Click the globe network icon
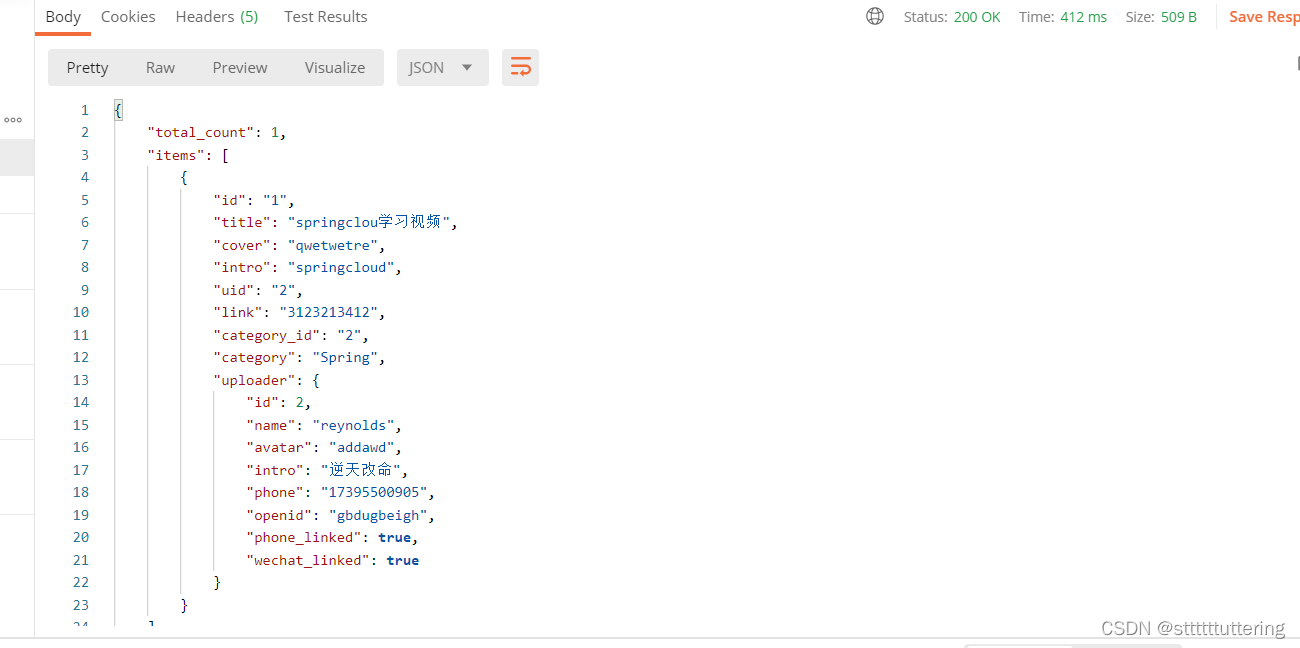 (x=875, y=16)
